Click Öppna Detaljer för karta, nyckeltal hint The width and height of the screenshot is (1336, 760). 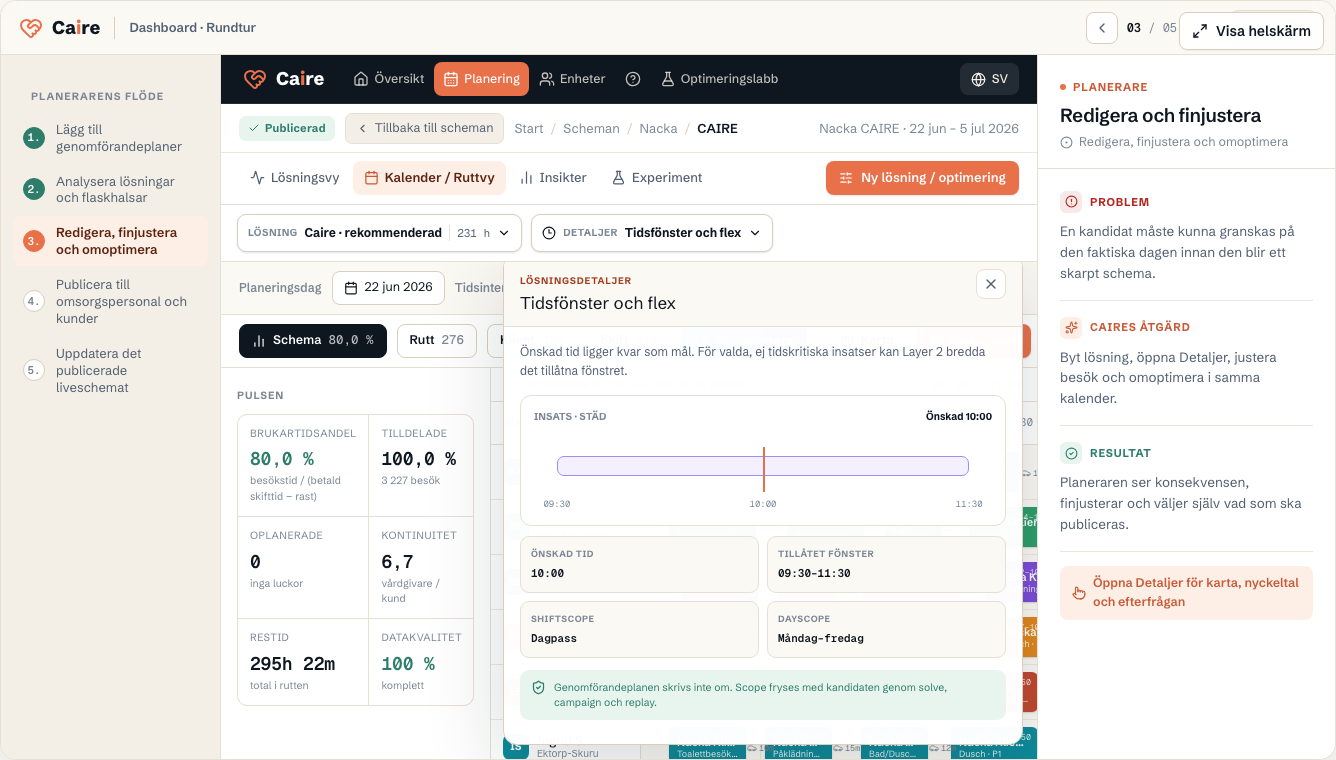point(1186,593)
